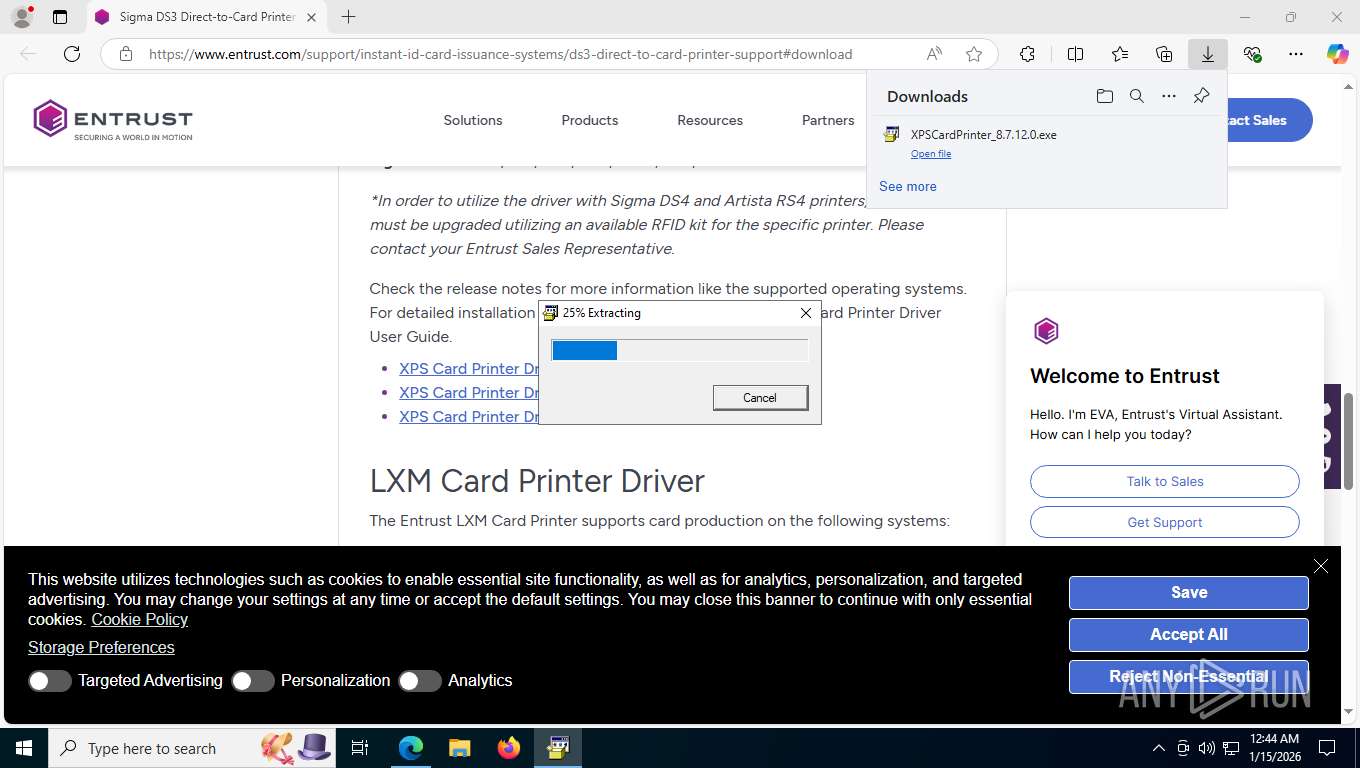
Task: Open Split screen icon
Action: pyautogui.click(x=1075, y=54)
